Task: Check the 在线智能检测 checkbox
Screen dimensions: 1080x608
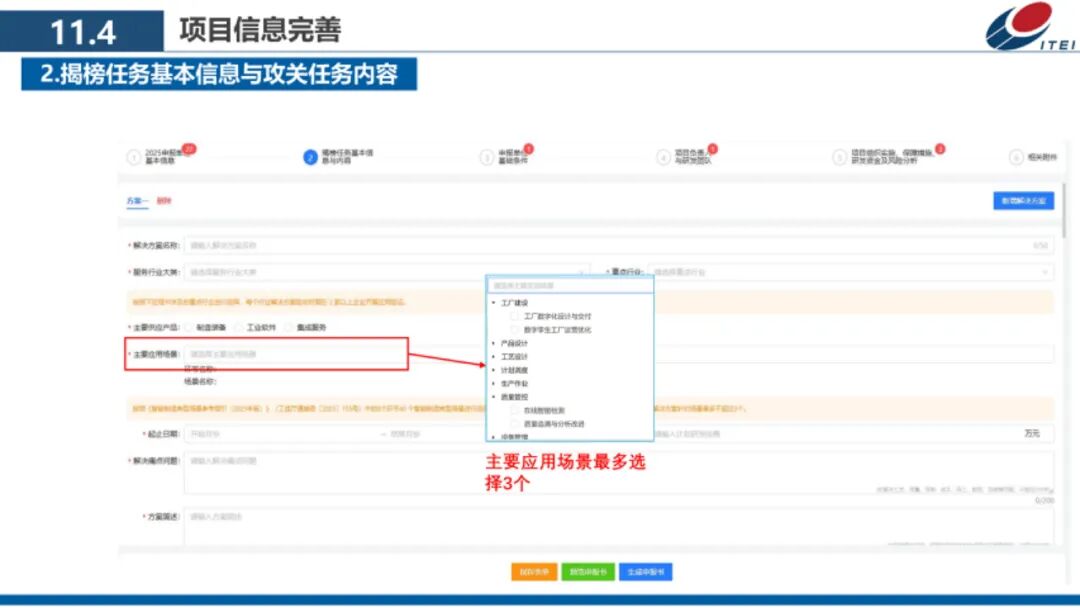Action: click(x=515, y=410)
